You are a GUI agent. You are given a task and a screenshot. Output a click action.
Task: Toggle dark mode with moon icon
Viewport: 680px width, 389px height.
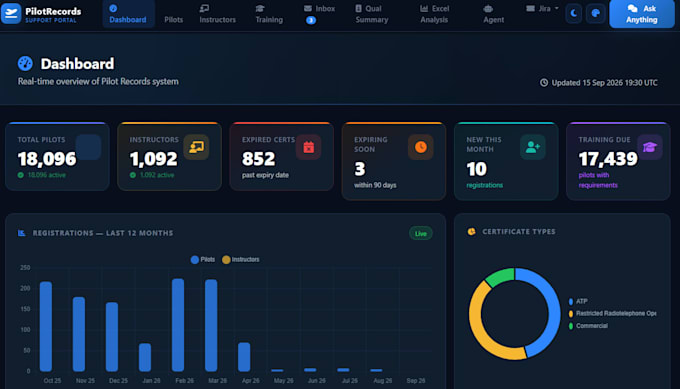coord(573,14)
